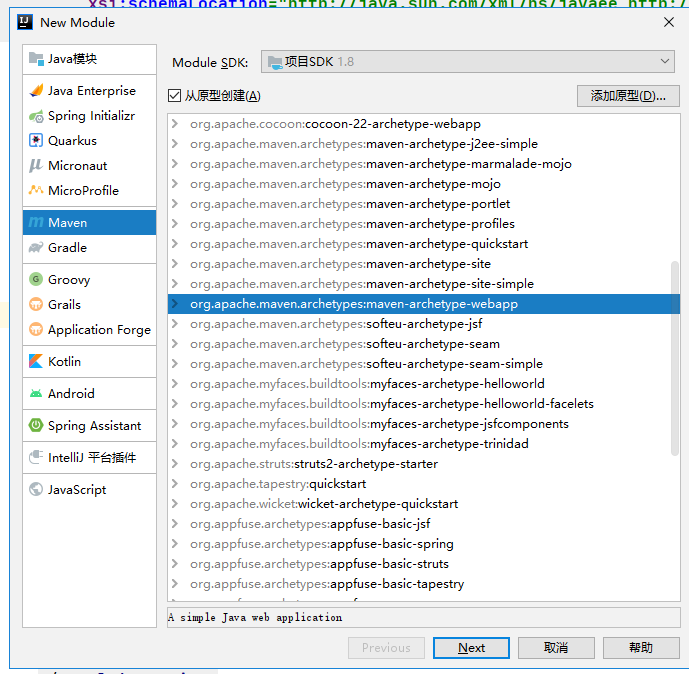This screenshot has height=674, width=689.
Task: Expand myfaces-archetype-helloworld node
Action: [175, 384]
